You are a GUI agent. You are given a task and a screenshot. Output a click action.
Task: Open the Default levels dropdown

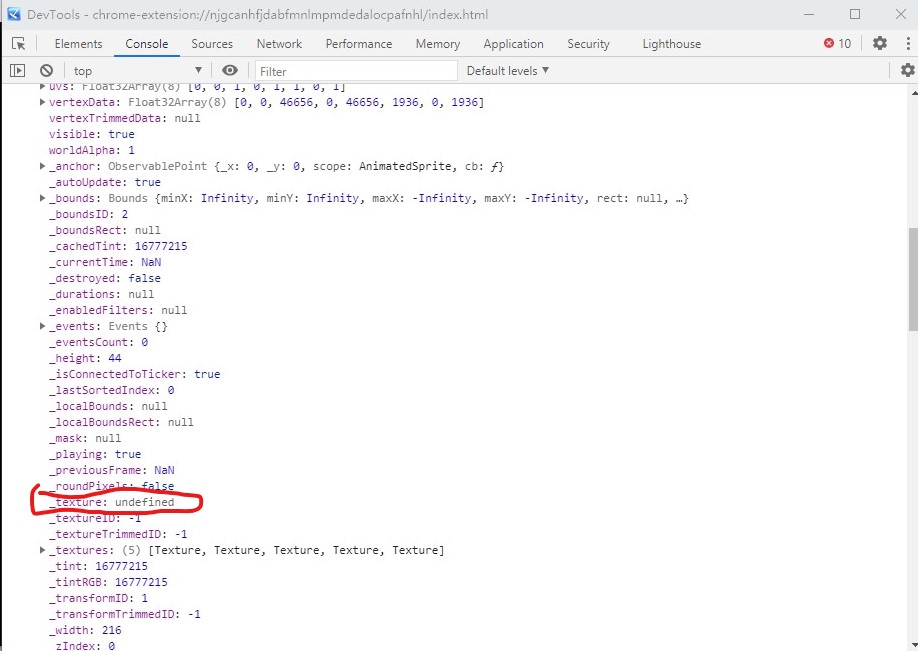508,71
